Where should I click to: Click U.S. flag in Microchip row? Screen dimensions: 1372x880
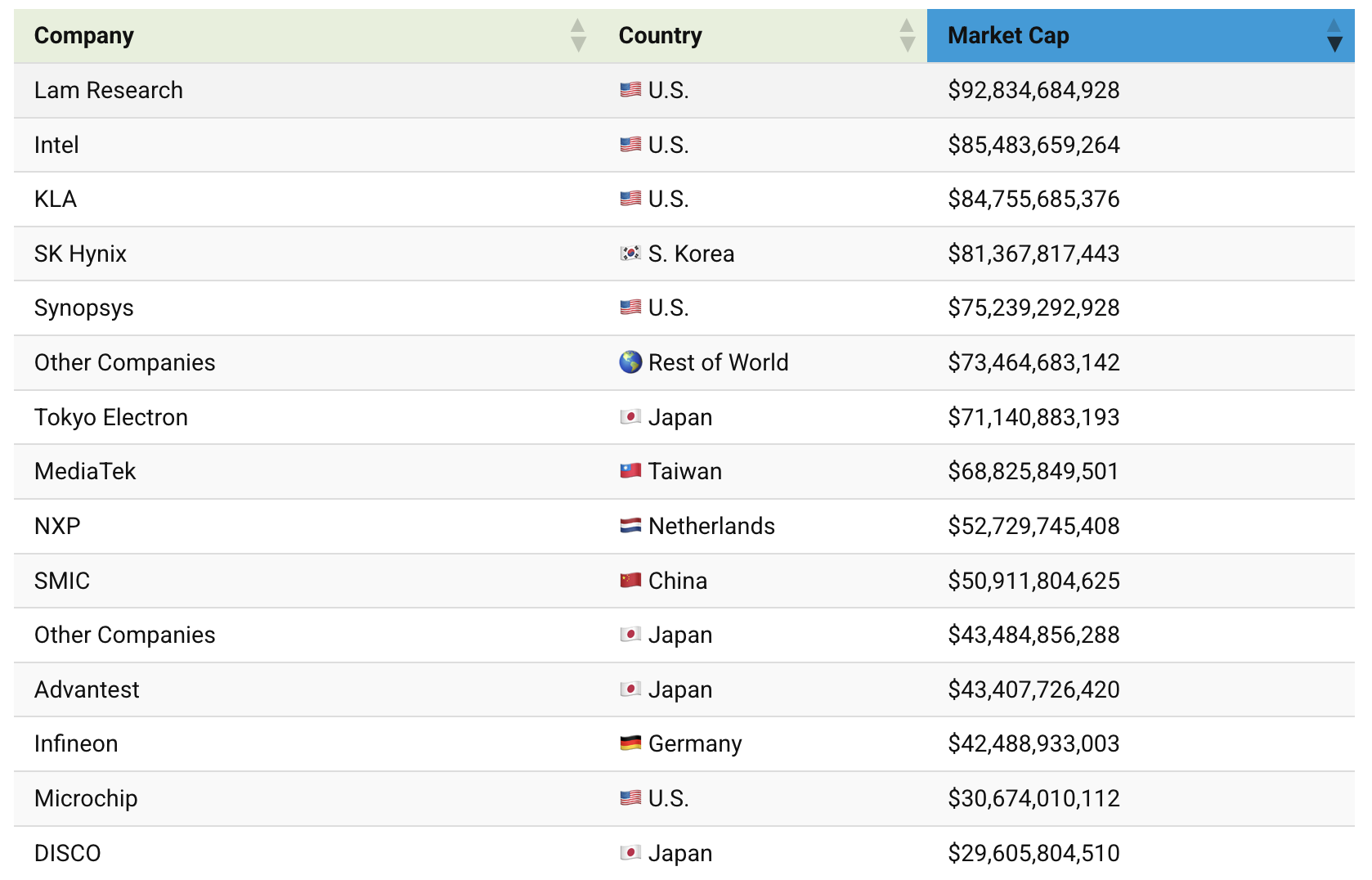tap(630, 798)
